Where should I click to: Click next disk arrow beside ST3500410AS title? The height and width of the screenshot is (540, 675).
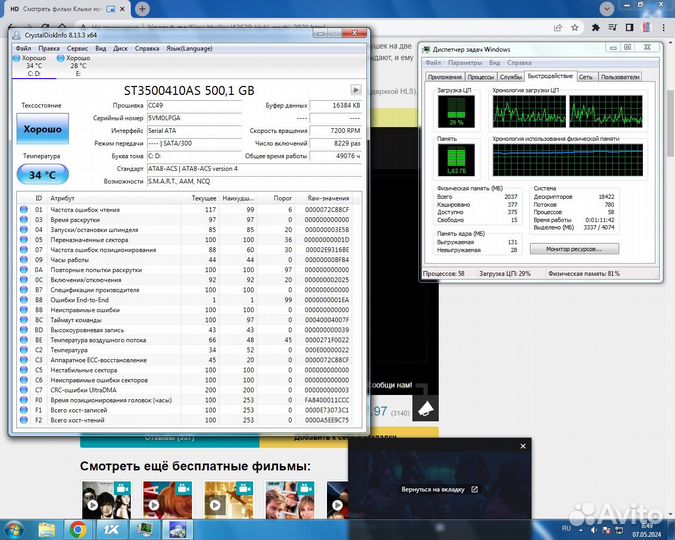355,89
